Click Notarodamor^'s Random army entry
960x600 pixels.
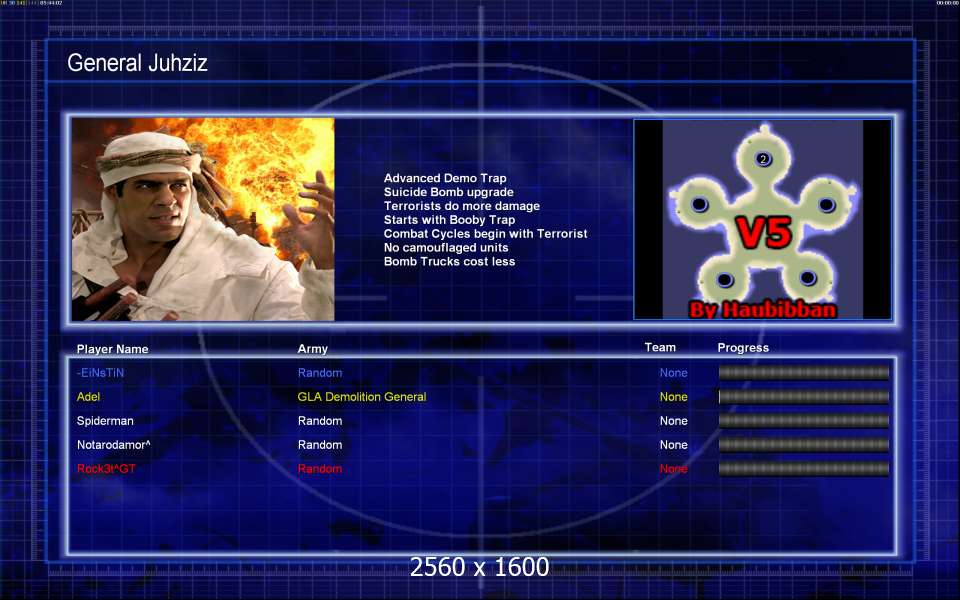(320, 445)
